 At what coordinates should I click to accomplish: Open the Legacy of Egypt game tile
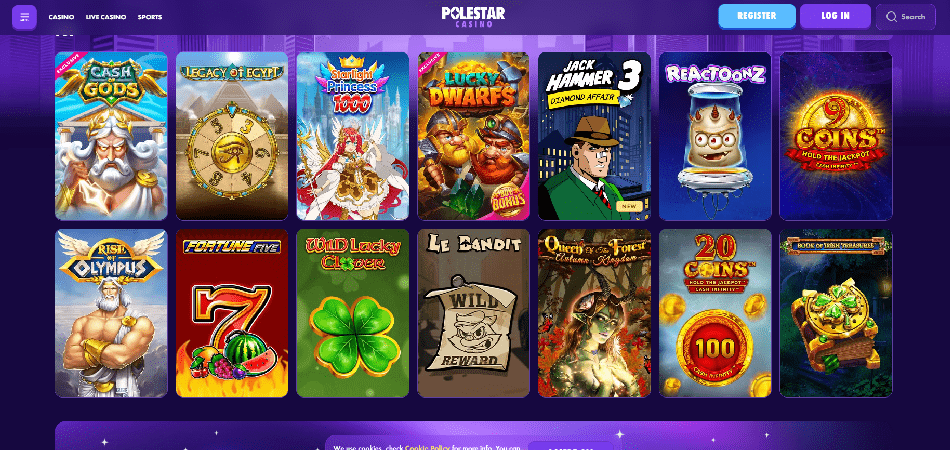click(232, 136)
